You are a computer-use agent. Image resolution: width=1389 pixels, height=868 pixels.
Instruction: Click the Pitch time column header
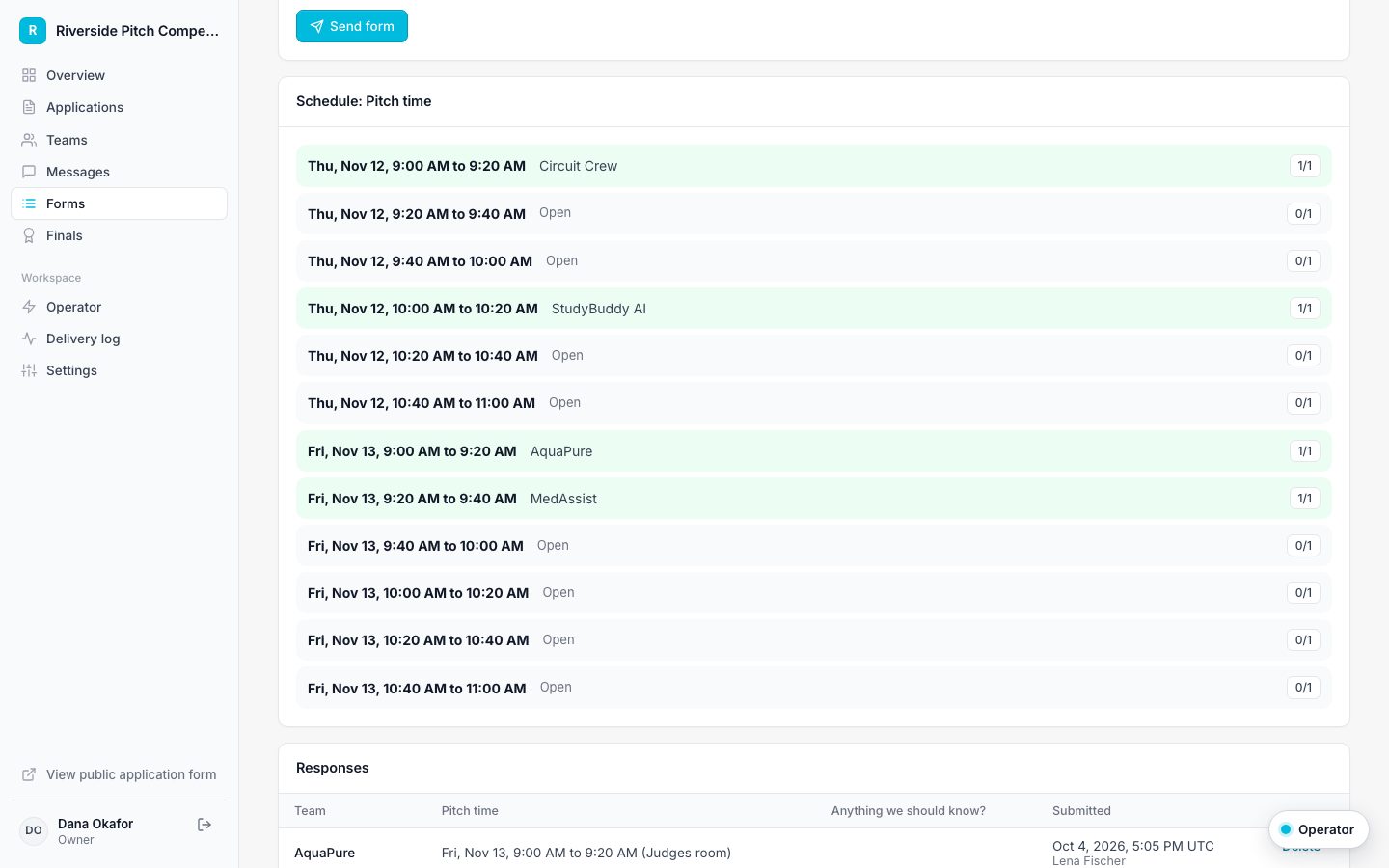[x=470, y=811]
